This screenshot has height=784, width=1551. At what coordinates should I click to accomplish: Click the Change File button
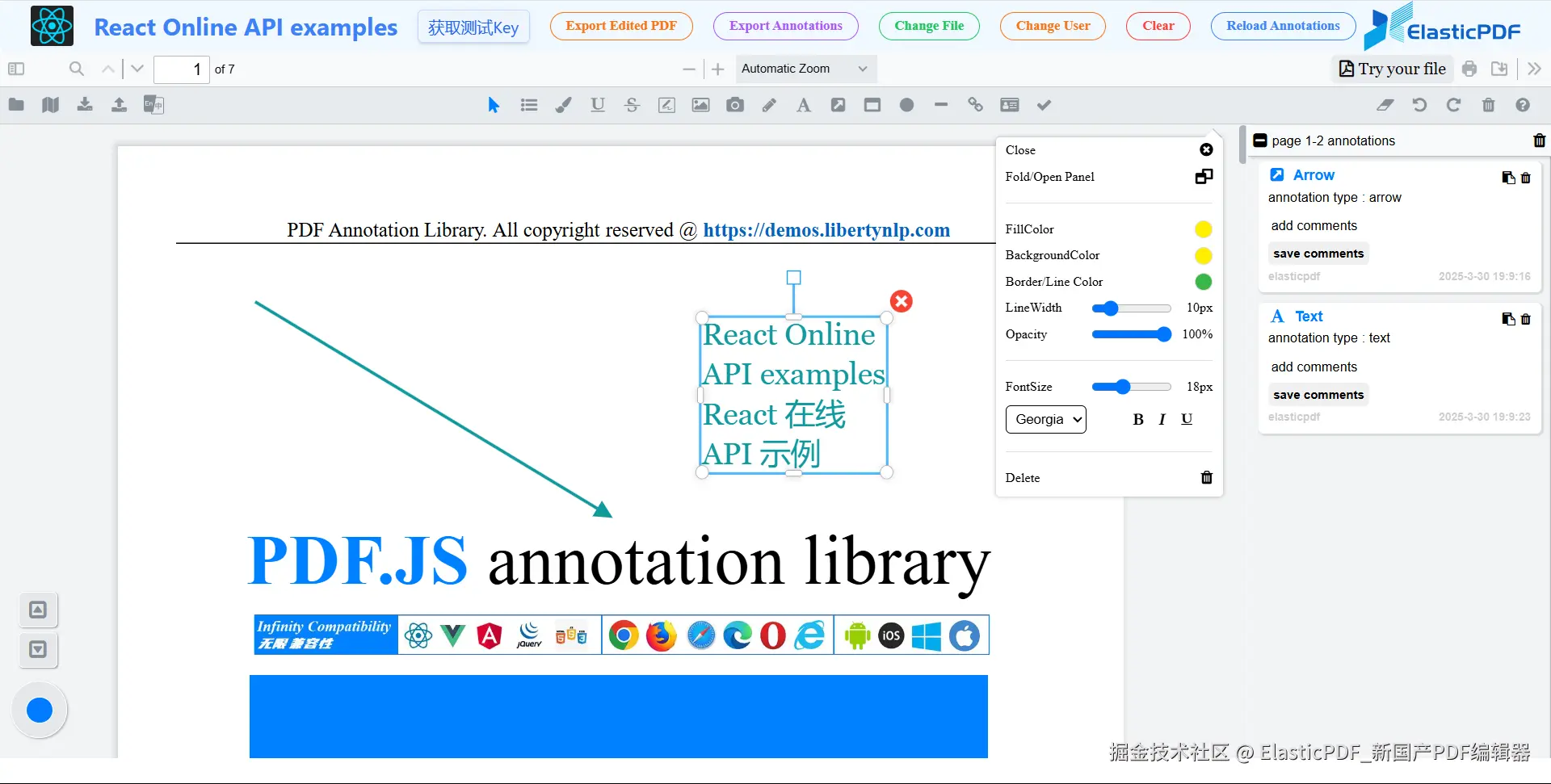tap(929, 26)
